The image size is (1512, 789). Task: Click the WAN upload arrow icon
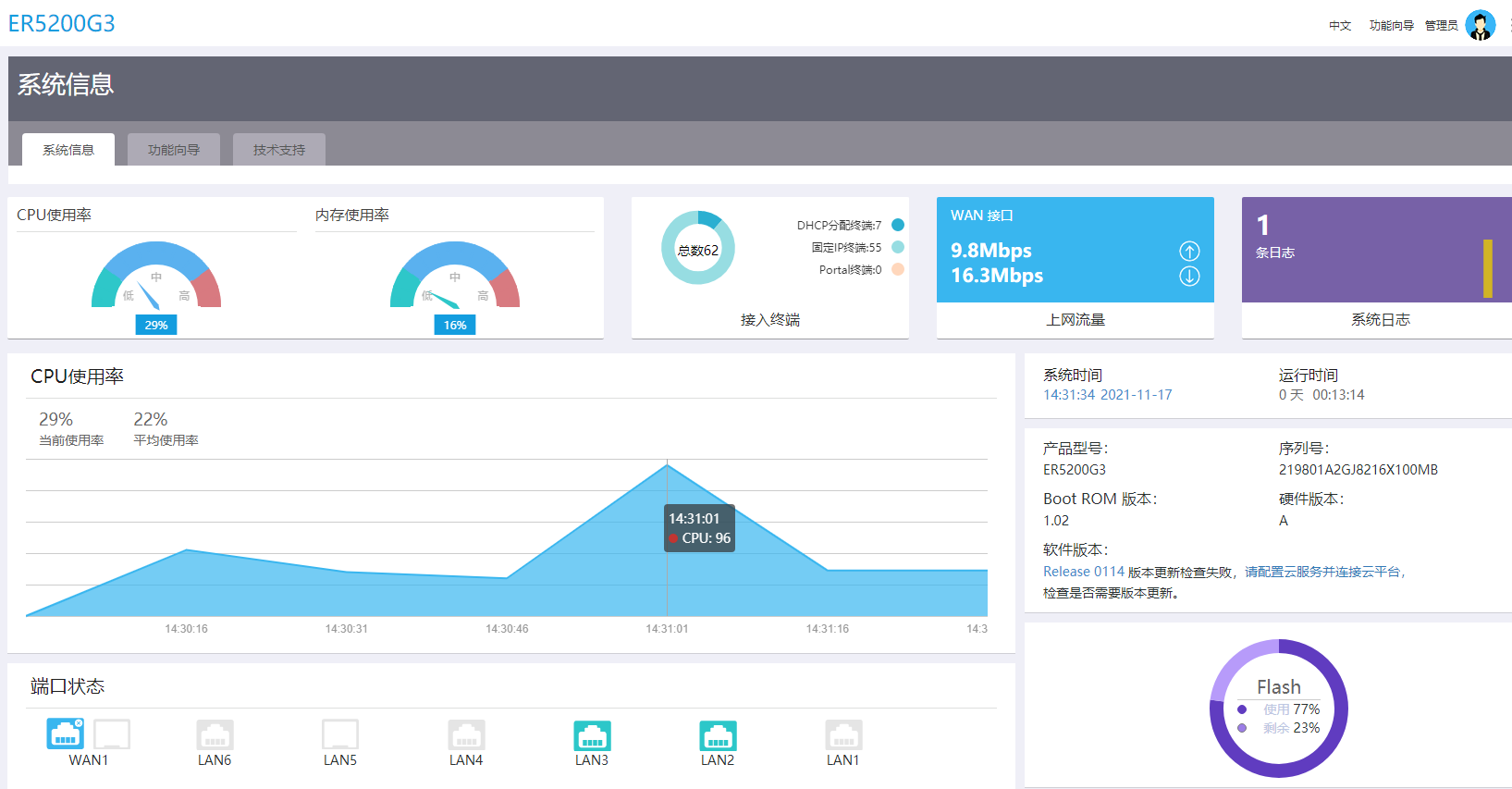[x=1189, y=251]
